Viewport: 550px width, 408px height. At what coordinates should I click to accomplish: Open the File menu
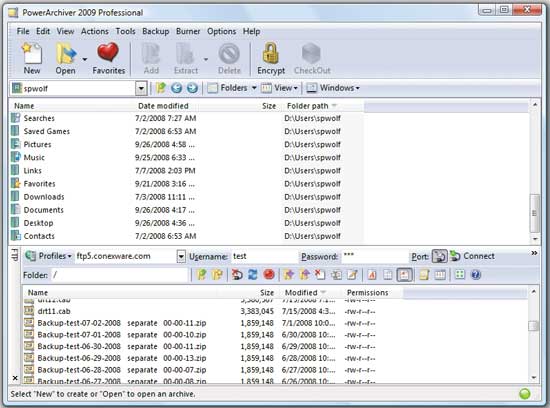pyautogui.click(x=23, y=31)
